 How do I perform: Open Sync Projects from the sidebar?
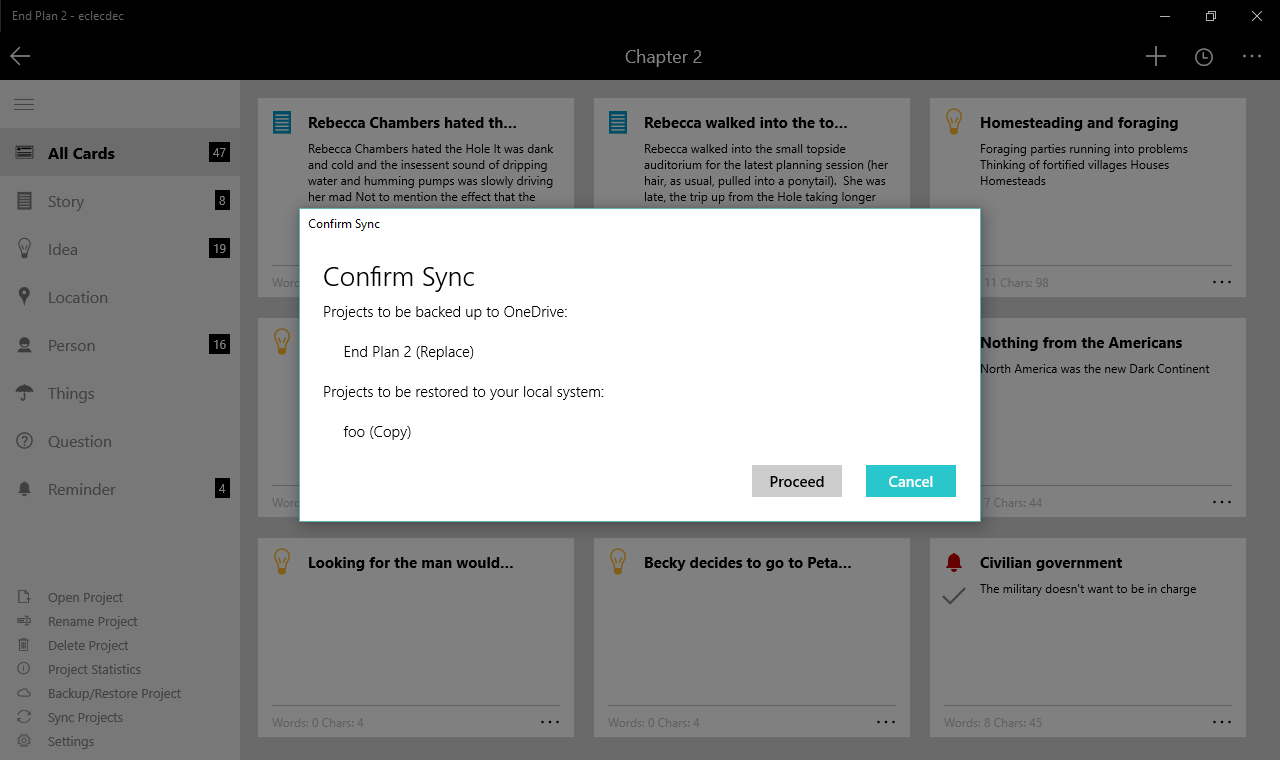pyautogui.click(x=85, y=717)
